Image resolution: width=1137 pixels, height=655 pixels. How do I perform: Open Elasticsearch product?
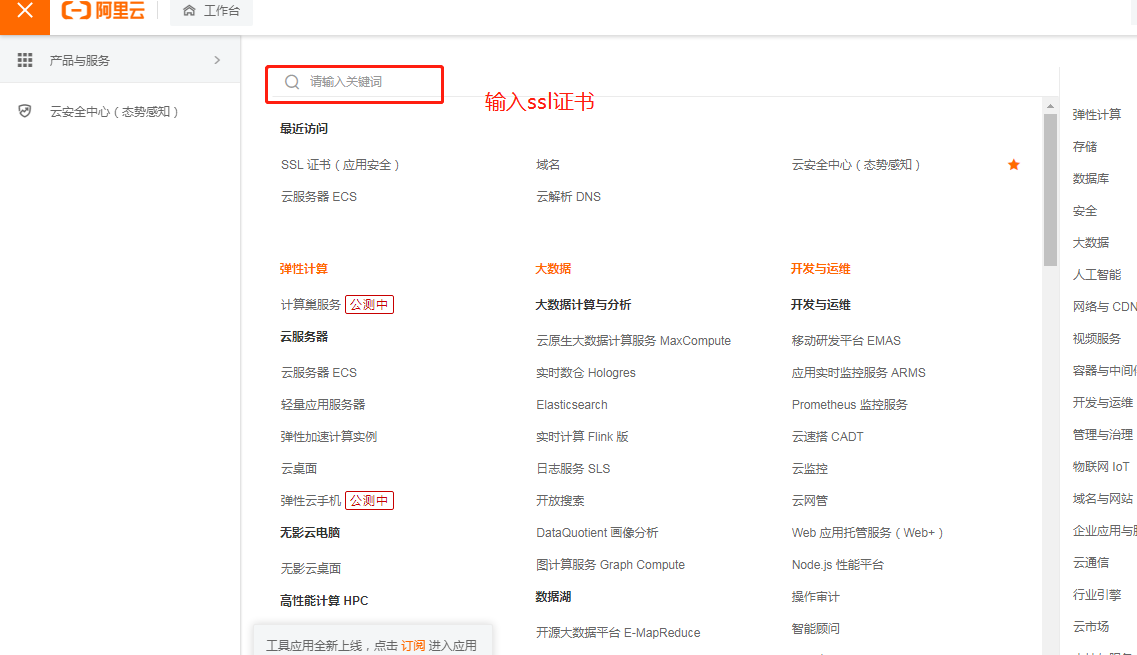[572, 405]
